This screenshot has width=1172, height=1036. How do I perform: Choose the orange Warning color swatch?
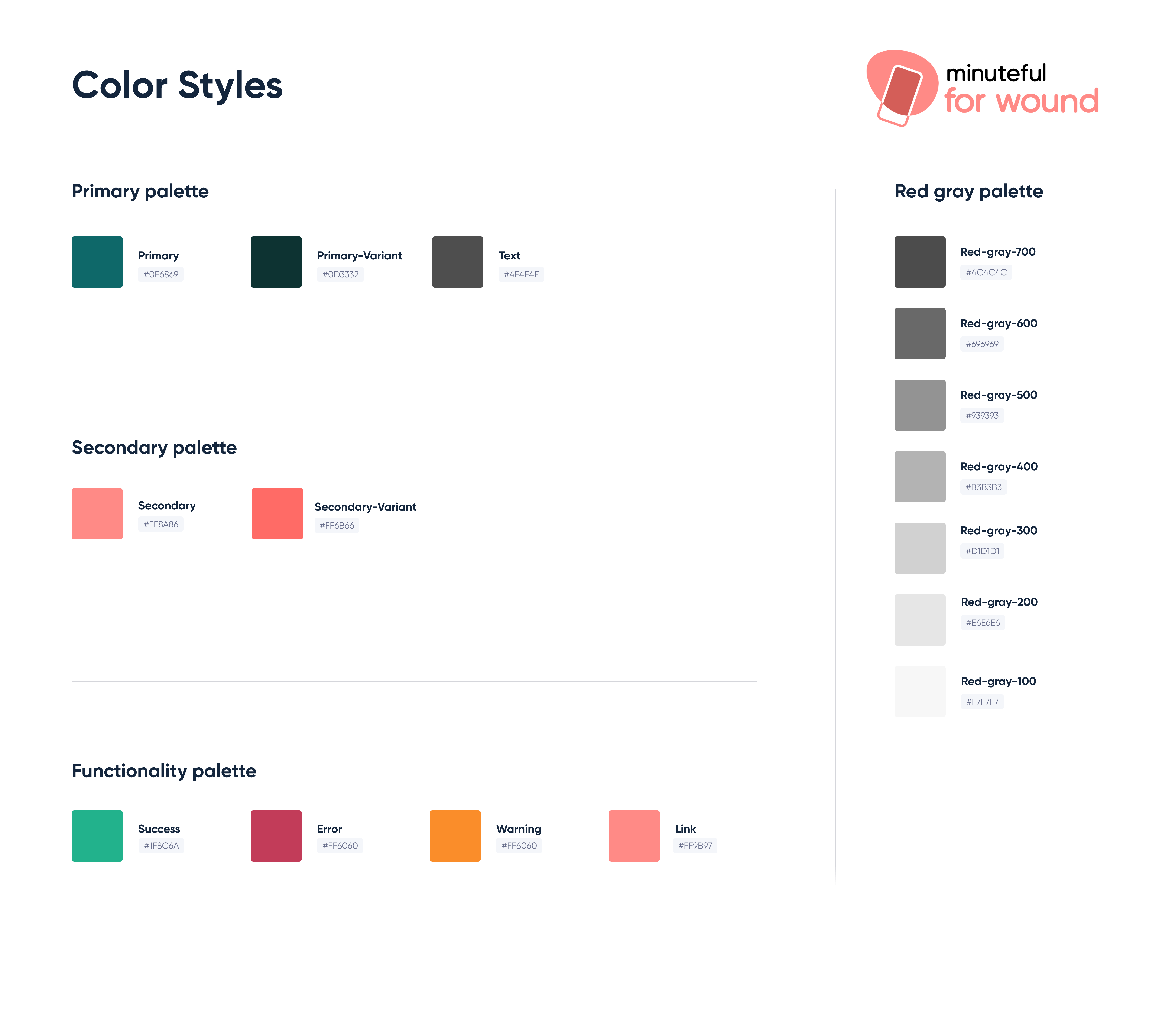pyautogui.click(x=455, y=836)
